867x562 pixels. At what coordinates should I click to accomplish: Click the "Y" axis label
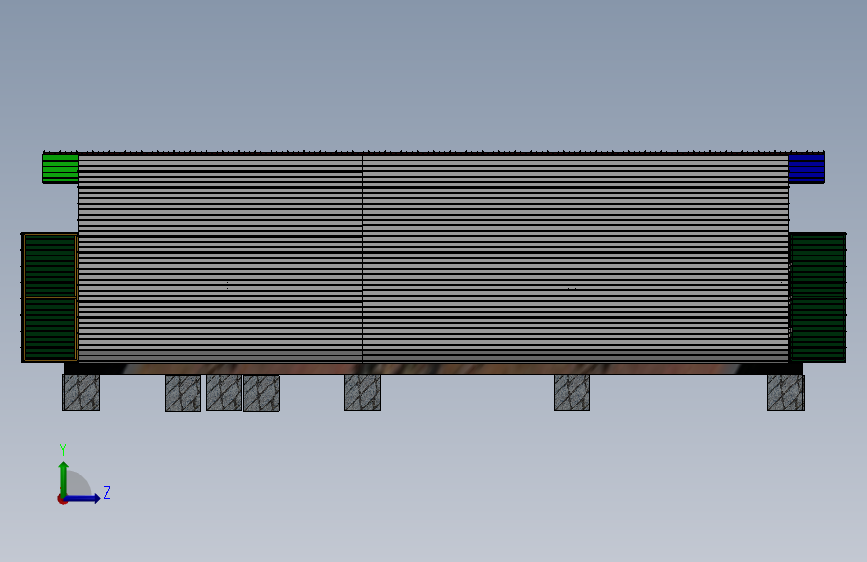(x=63, y=449)
